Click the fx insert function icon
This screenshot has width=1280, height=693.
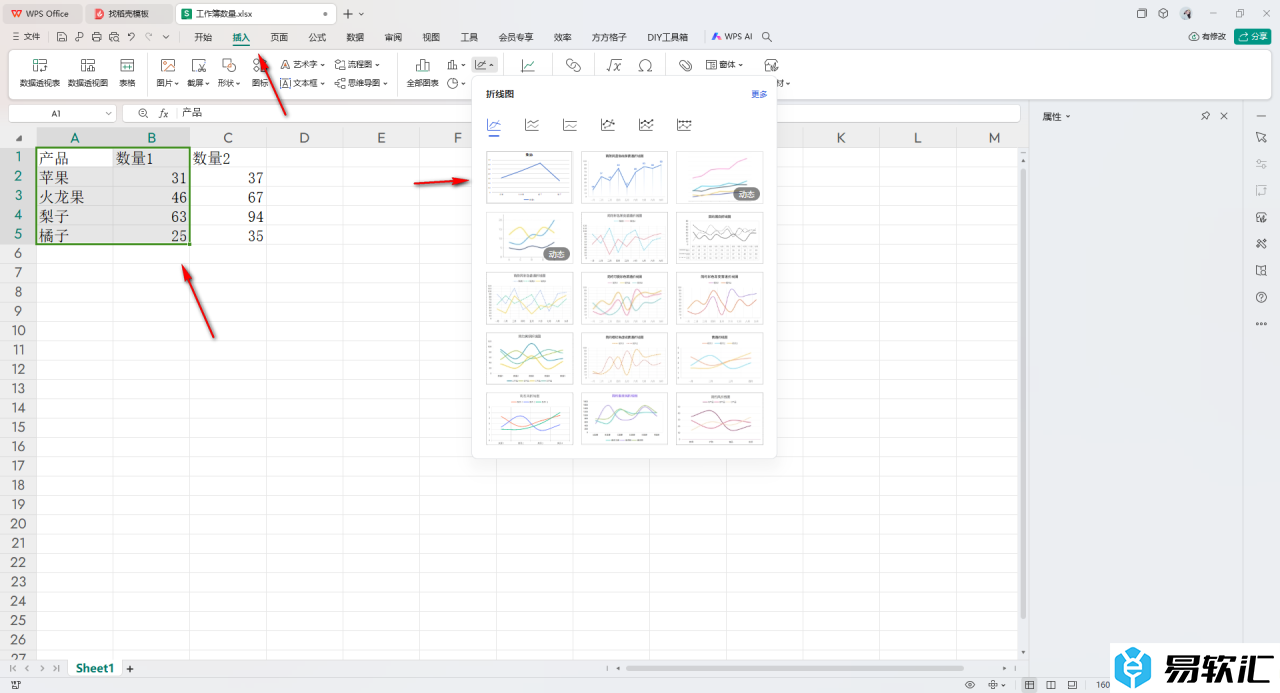(x=163, y=114)
